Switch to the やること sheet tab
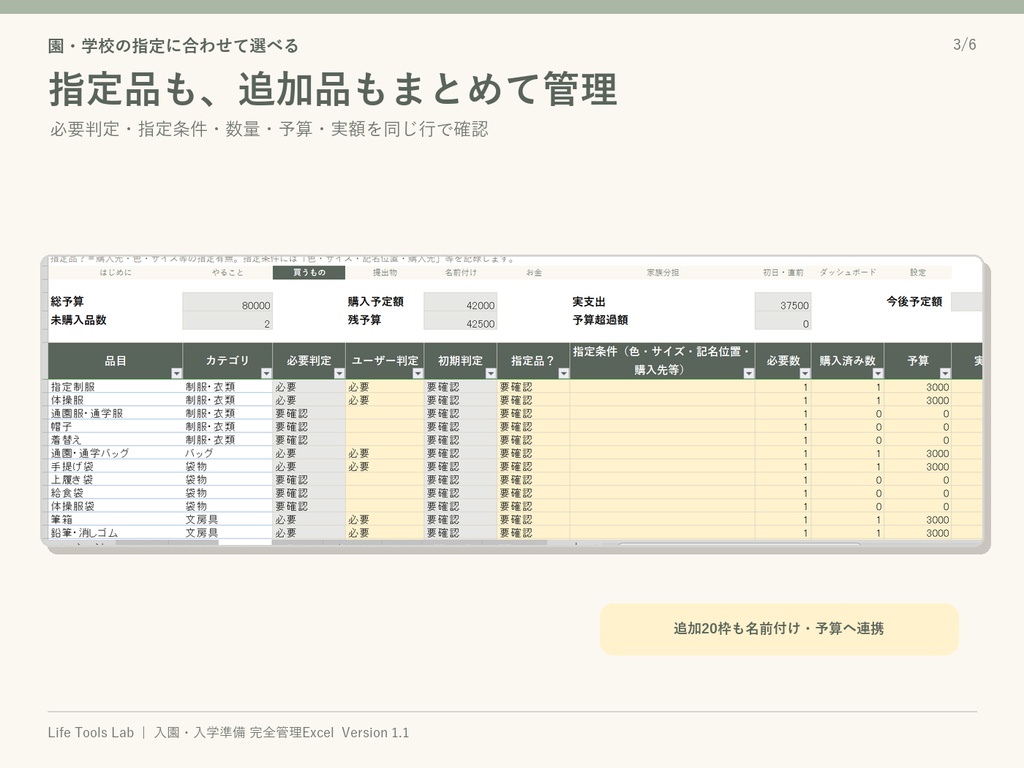This screenshot has height=768, width=1024. [x=228, y=272]
